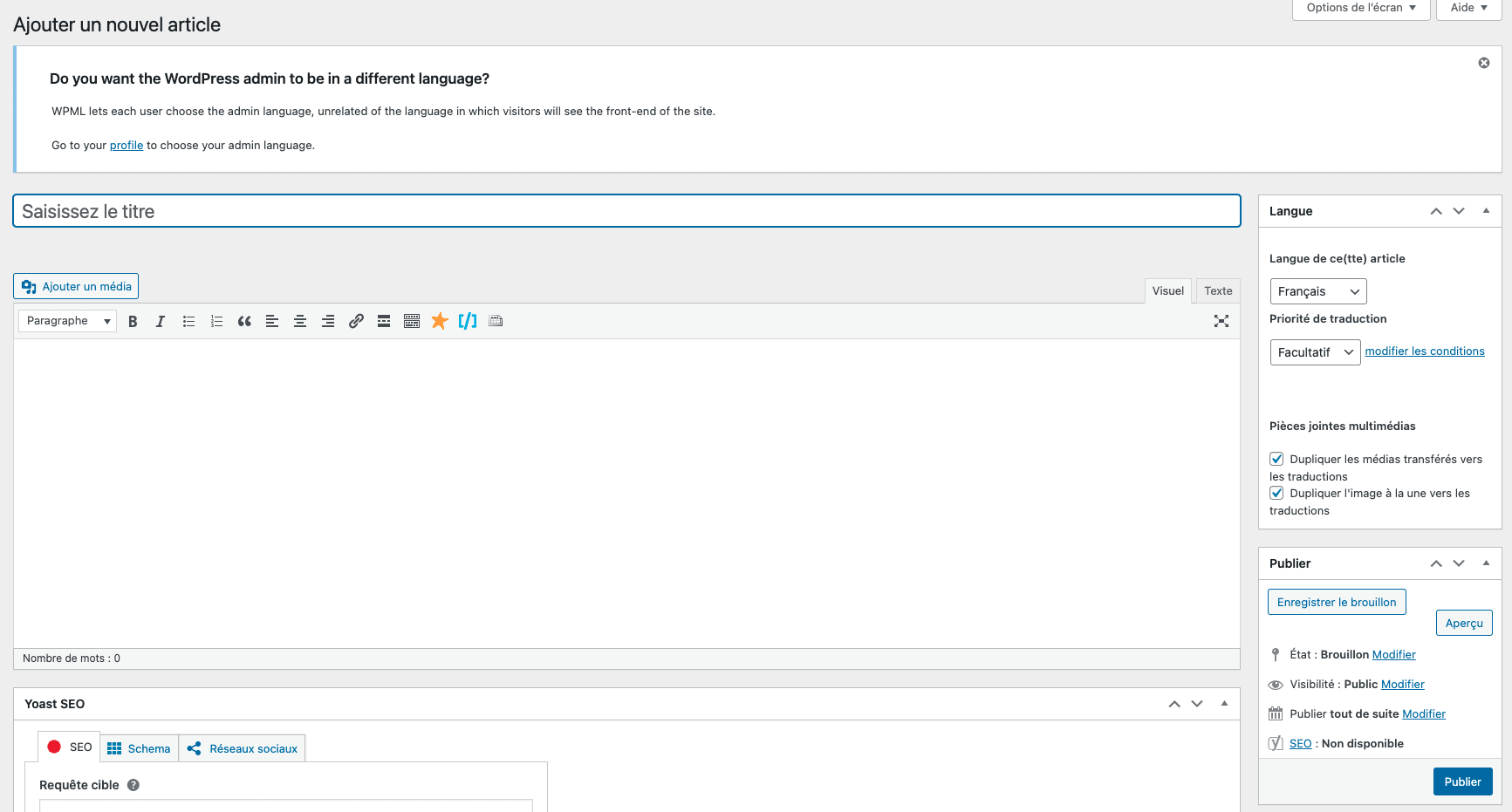Image resolution: width=1512 pixels, height=812 pixels.
Task: Align text right
Action: point(328,321)
